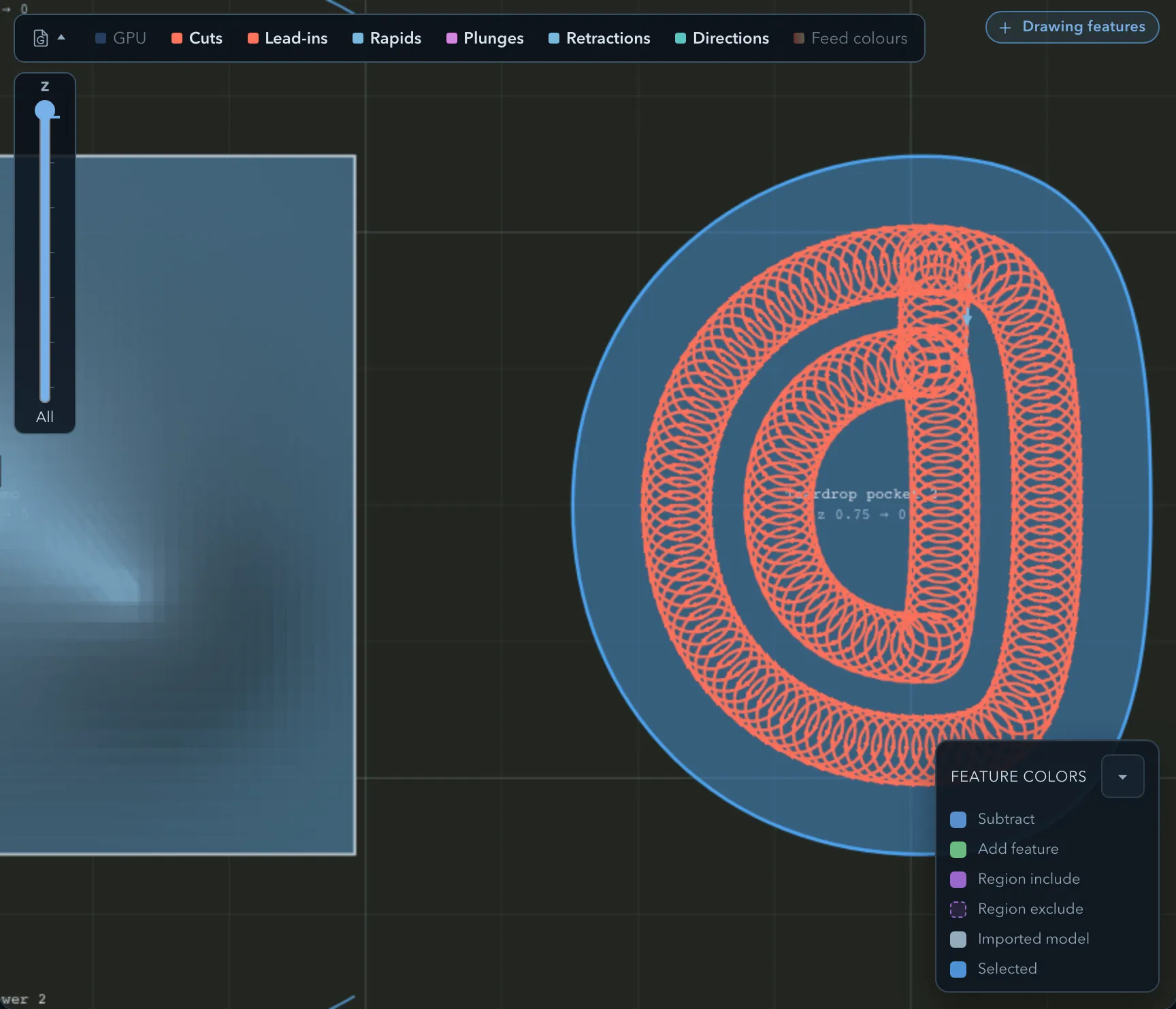Enable Feed colours display
Image resolution: width=1176 pixels, height=1009 pixels.
pyautogui.click(x=850, y=38)
